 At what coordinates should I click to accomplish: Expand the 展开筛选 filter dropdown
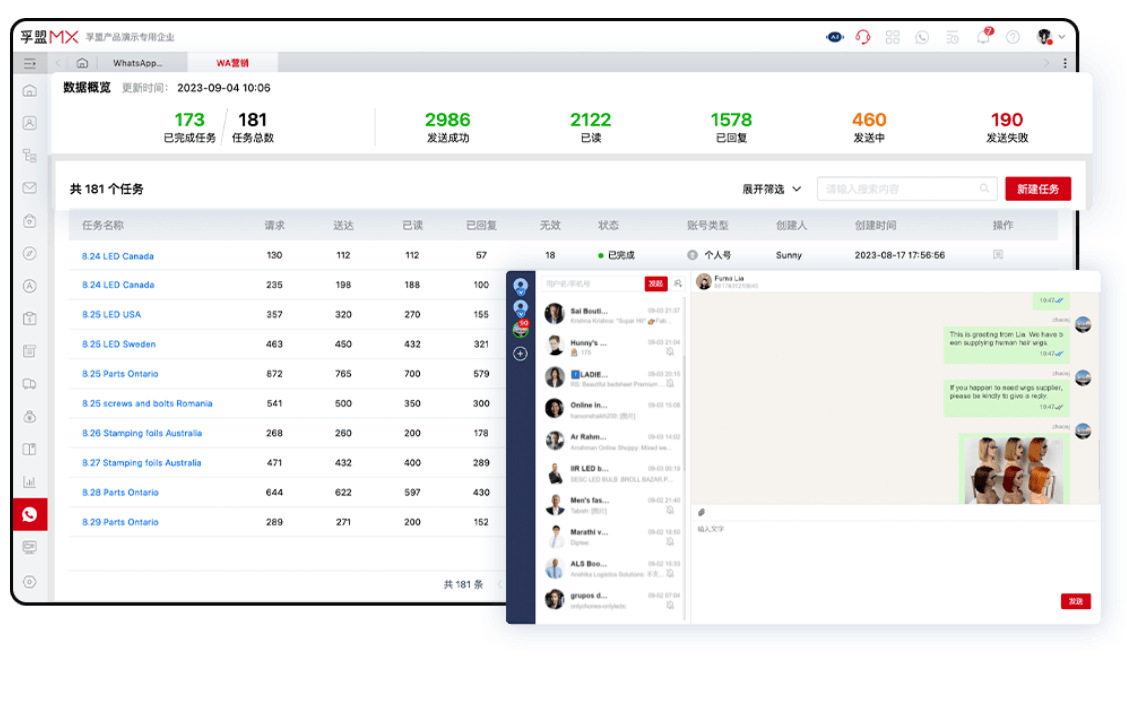point(772,189)
